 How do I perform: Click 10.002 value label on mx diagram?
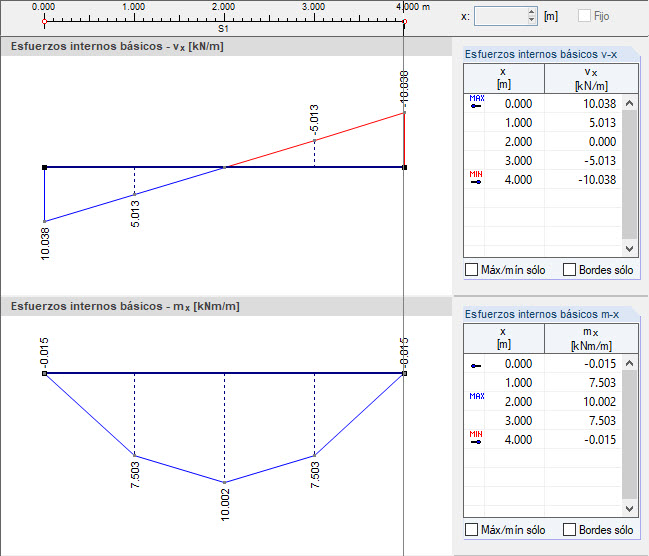point(225,505)
